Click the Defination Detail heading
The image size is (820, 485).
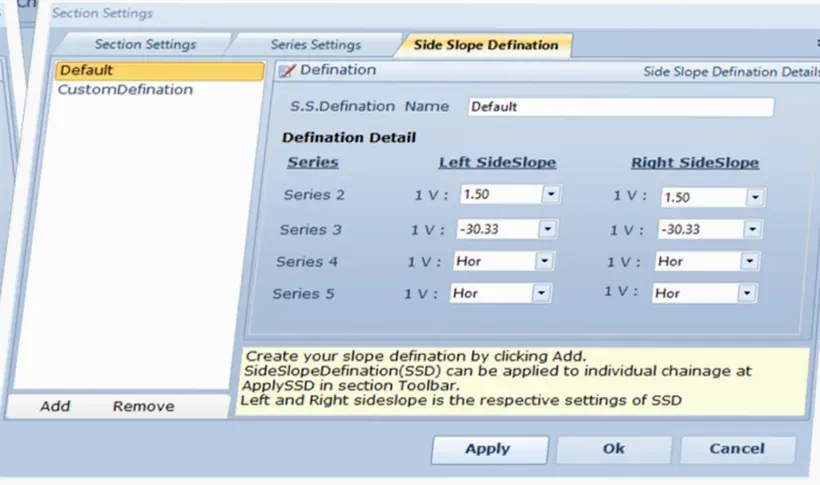349,138
